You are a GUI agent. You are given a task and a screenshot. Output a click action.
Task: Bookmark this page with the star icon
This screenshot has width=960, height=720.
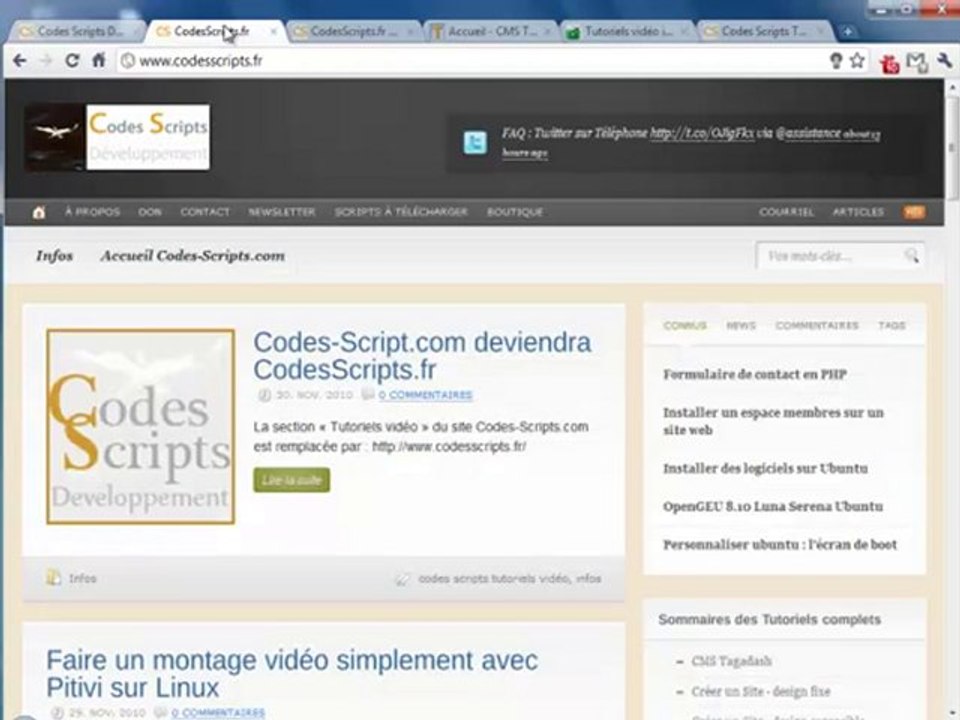click(x=857, y=60)
